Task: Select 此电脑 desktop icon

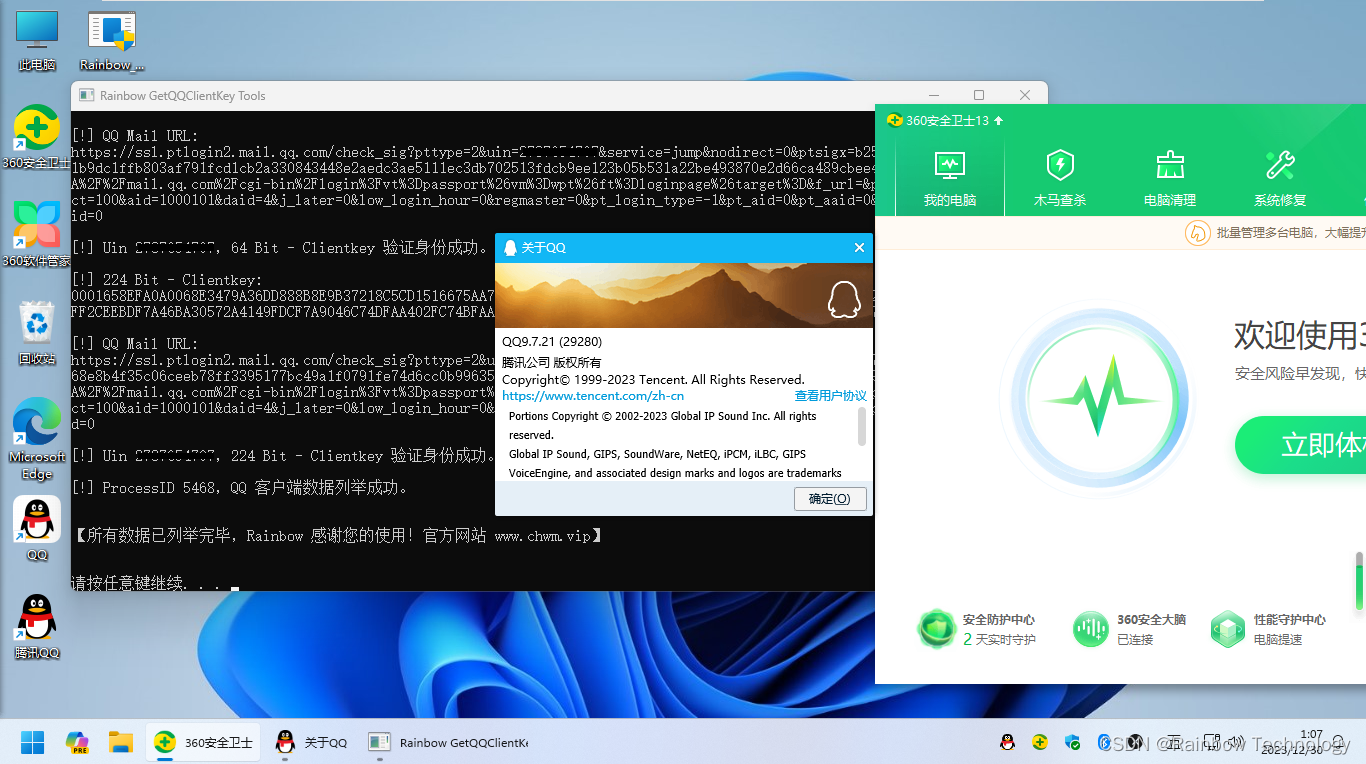Action: (x=37, y=41)
